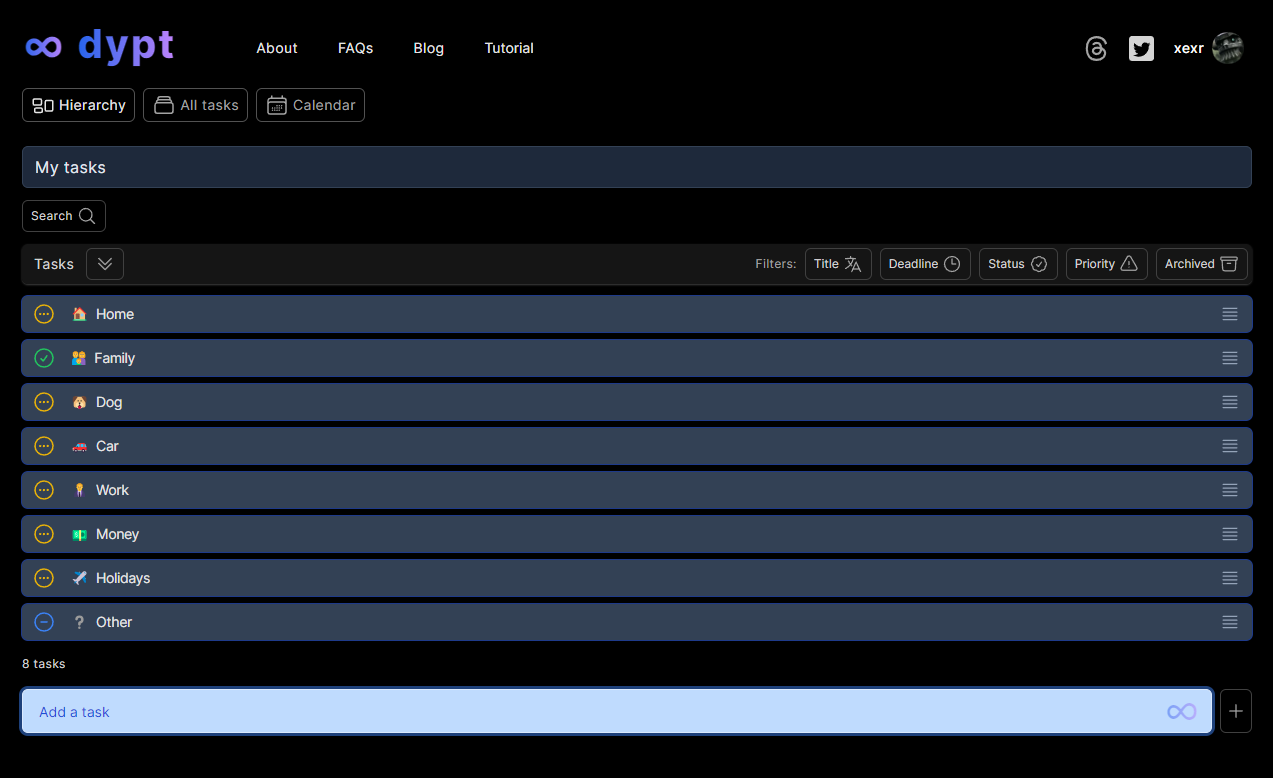Click the infinity icon in the add task field
The image size is (1273, 778).
(1181, 711)
